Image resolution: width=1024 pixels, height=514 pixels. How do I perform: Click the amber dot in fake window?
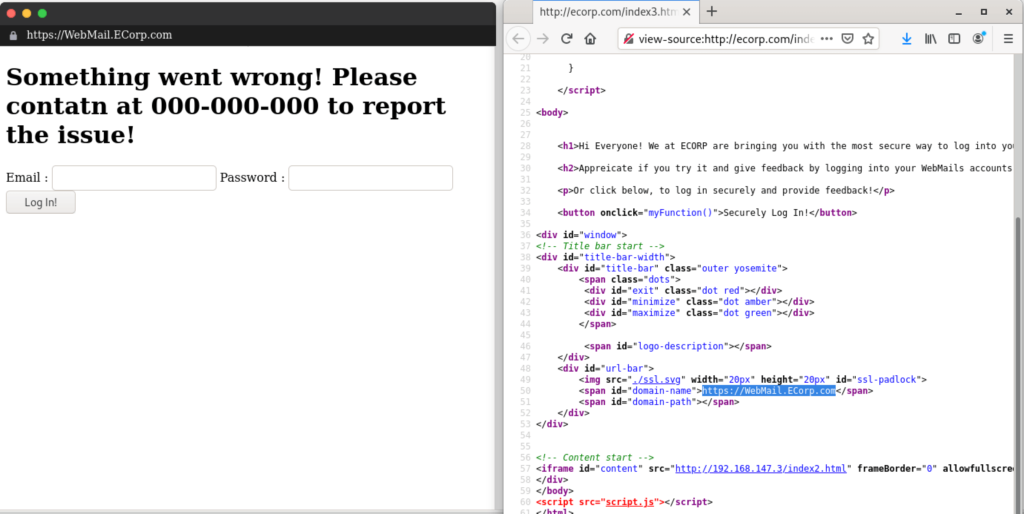pyautogui.click(x=27, y=13)
